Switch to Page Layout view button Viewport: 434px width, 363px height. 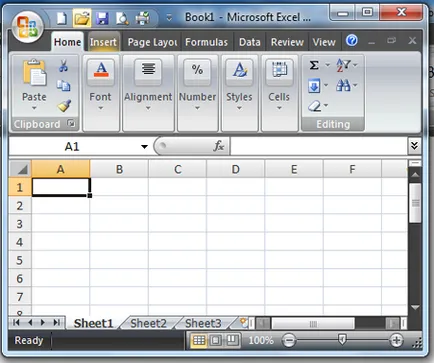(x=215, y=340)
